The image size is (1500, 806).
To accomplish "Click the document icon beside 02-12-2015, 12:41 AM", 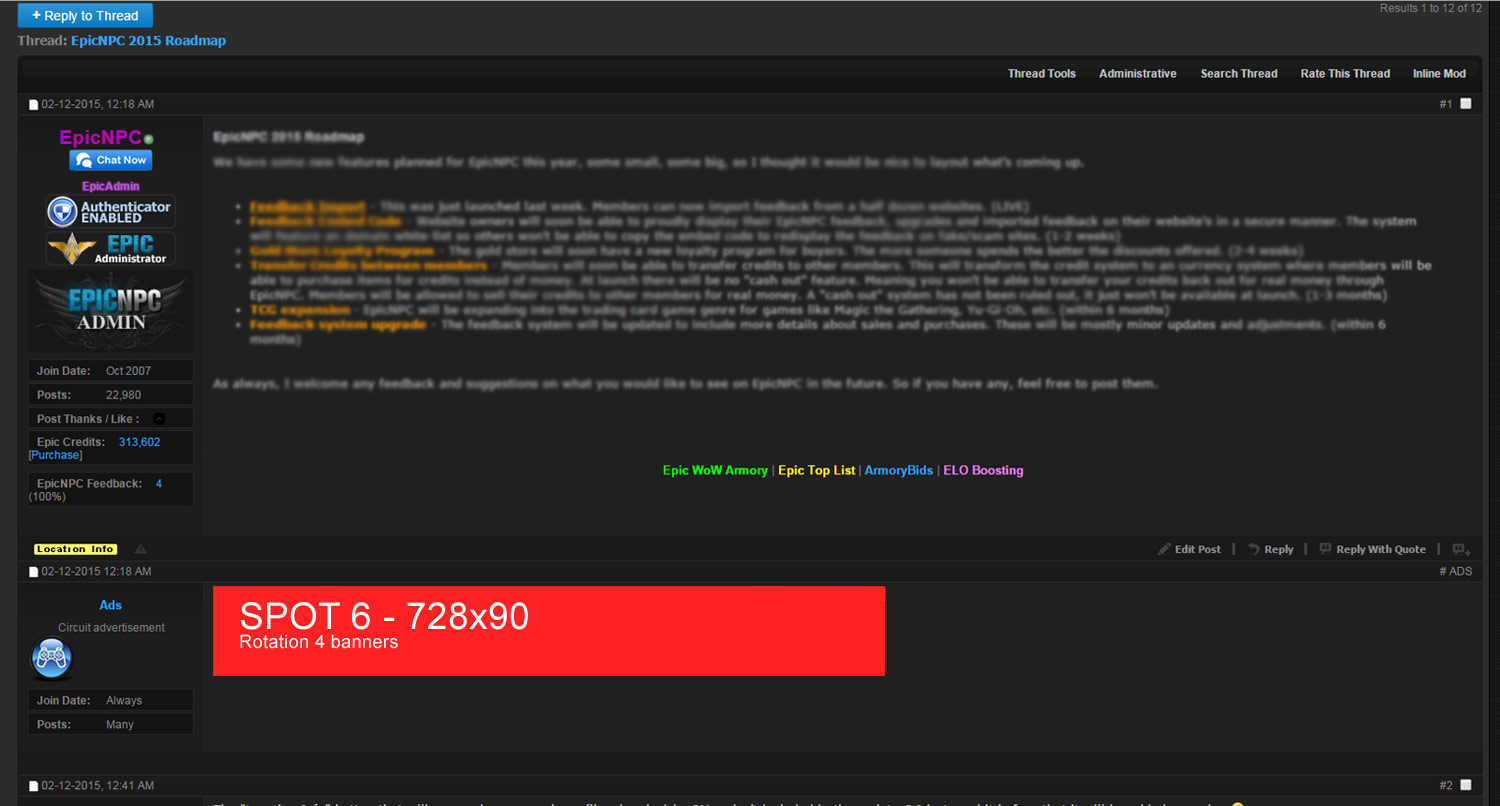I will click(x=33, y=786).
